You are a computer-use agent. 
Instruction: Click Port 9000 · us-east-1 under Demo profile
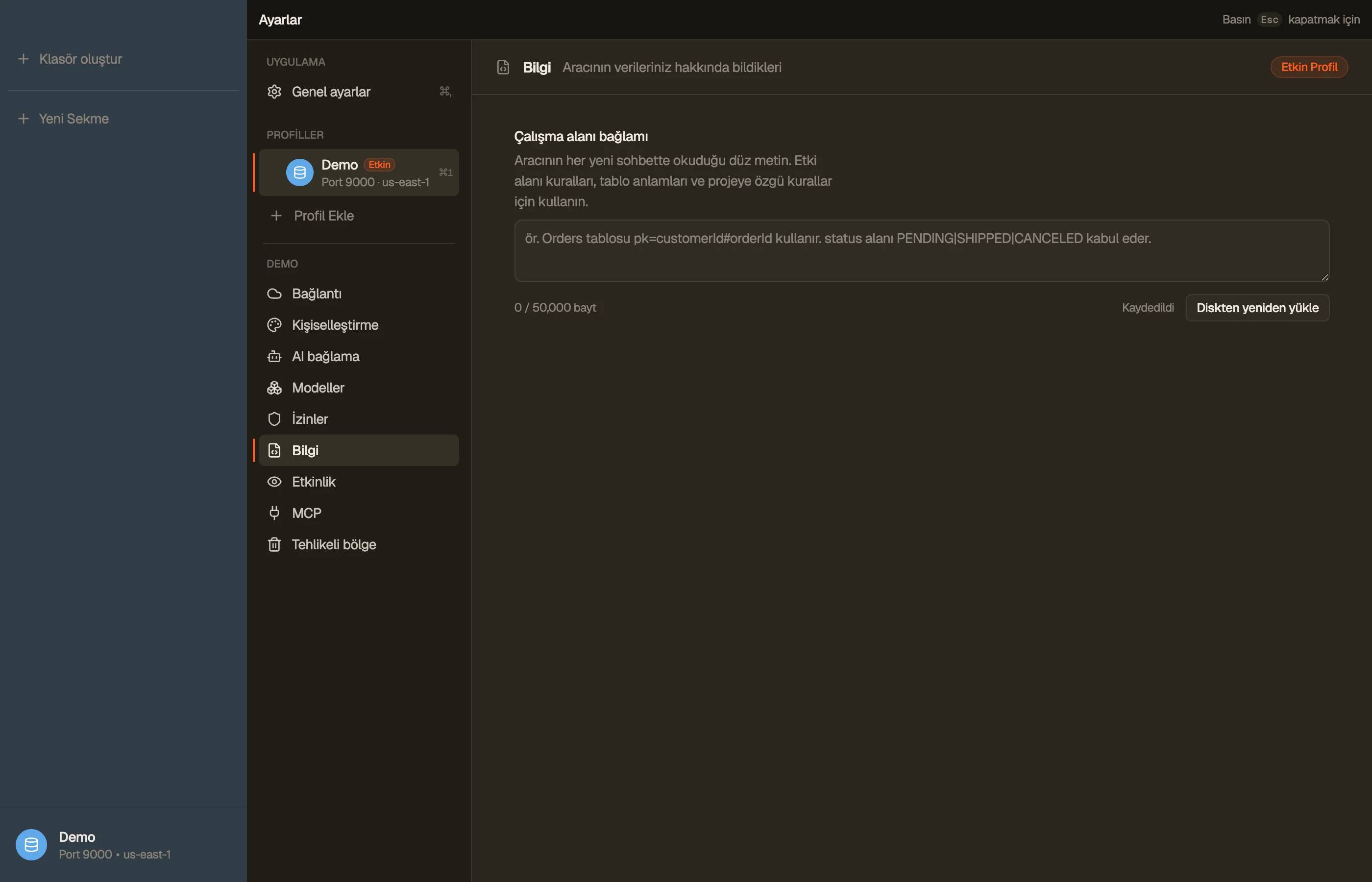[375, 182]
